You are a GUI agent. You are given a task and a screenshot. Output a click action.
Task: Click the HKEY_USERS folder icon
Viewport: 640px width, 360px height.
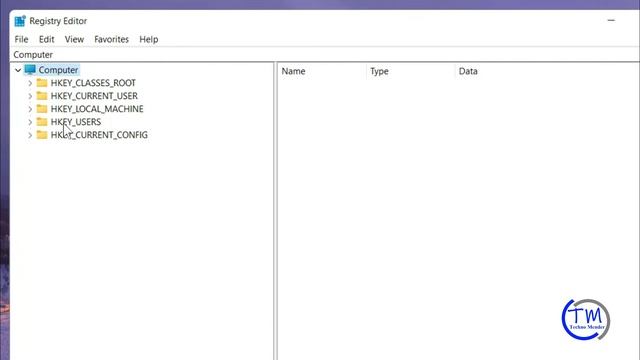pyautogui.click(x=42, y=122)
